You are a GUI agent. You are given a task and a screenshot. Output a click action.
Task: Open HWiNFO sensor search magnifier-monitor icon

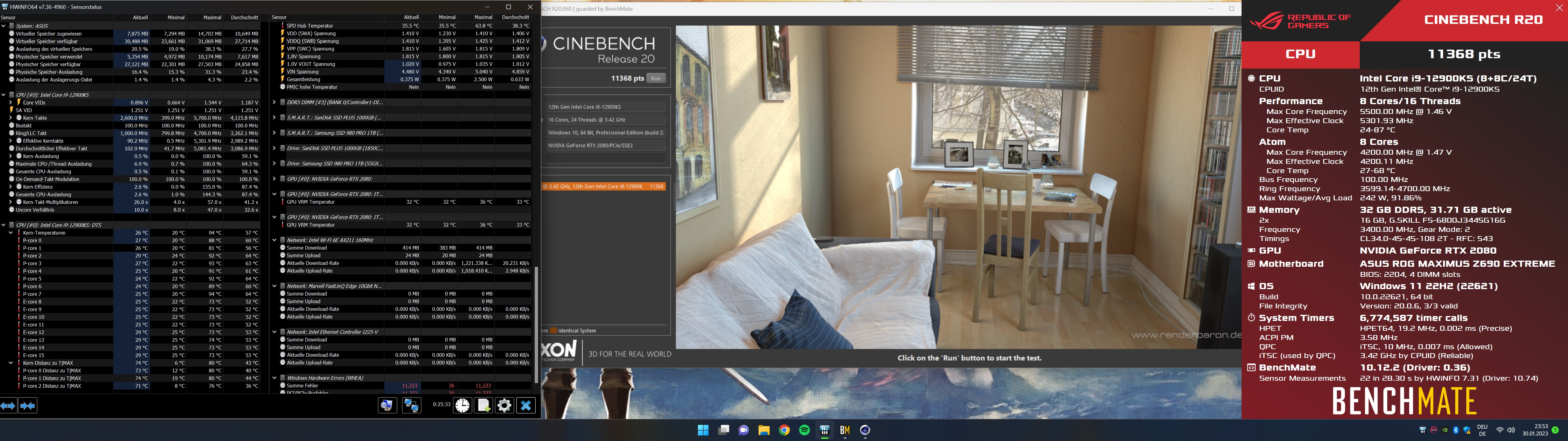(387, 405)
